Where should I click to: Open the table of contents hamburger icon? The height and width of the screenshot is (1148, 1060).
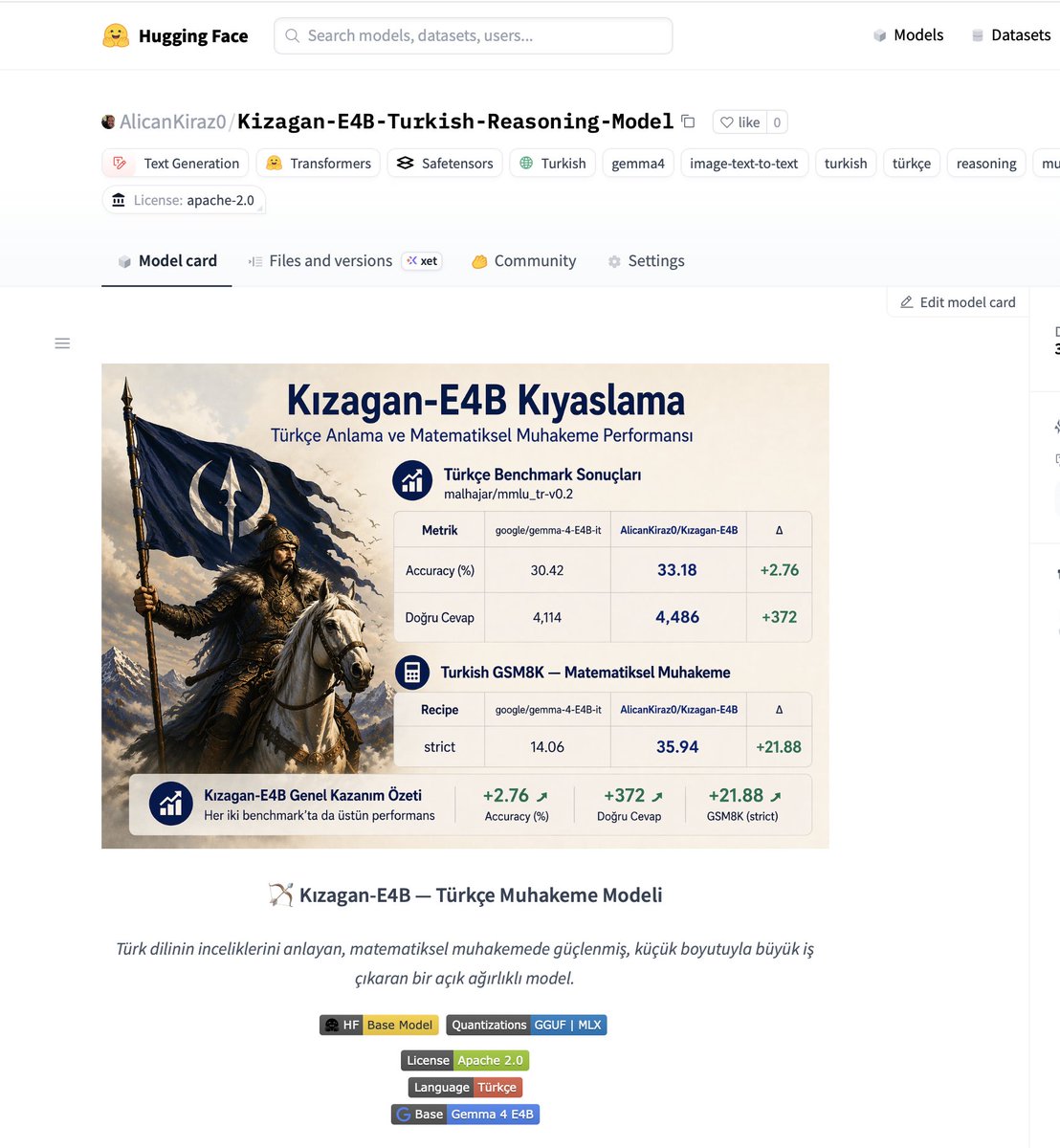62,342
